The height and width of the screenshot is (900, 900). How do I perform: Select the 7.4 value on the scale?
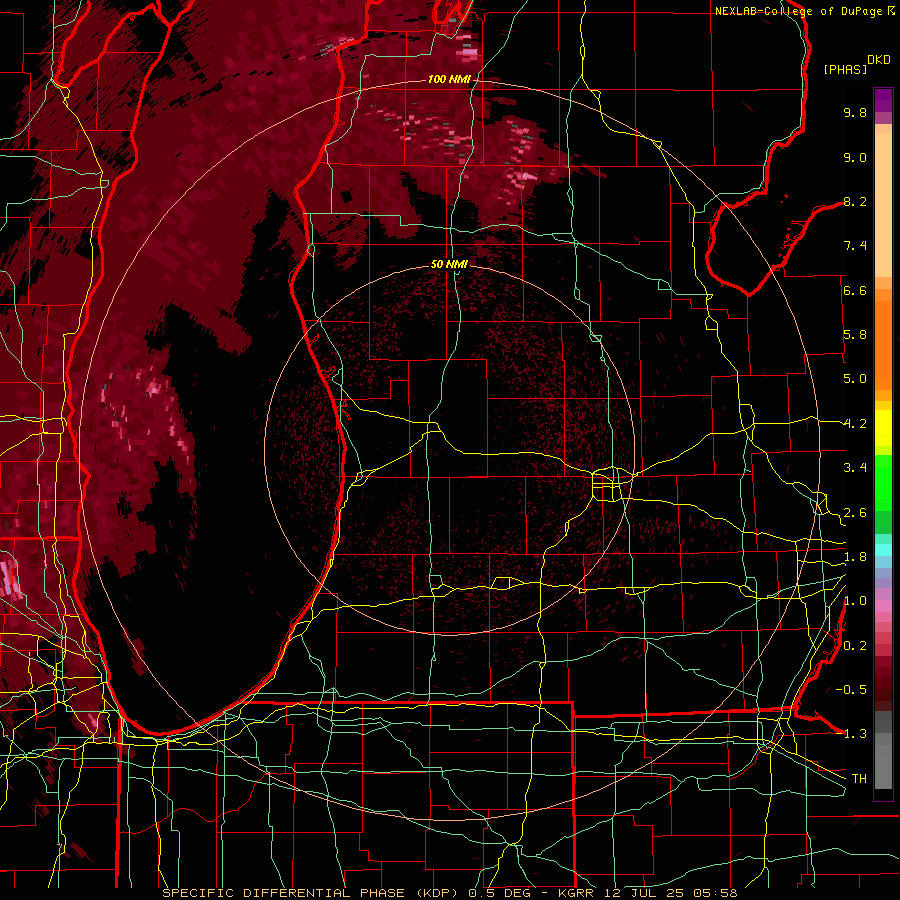coord(855,246)
